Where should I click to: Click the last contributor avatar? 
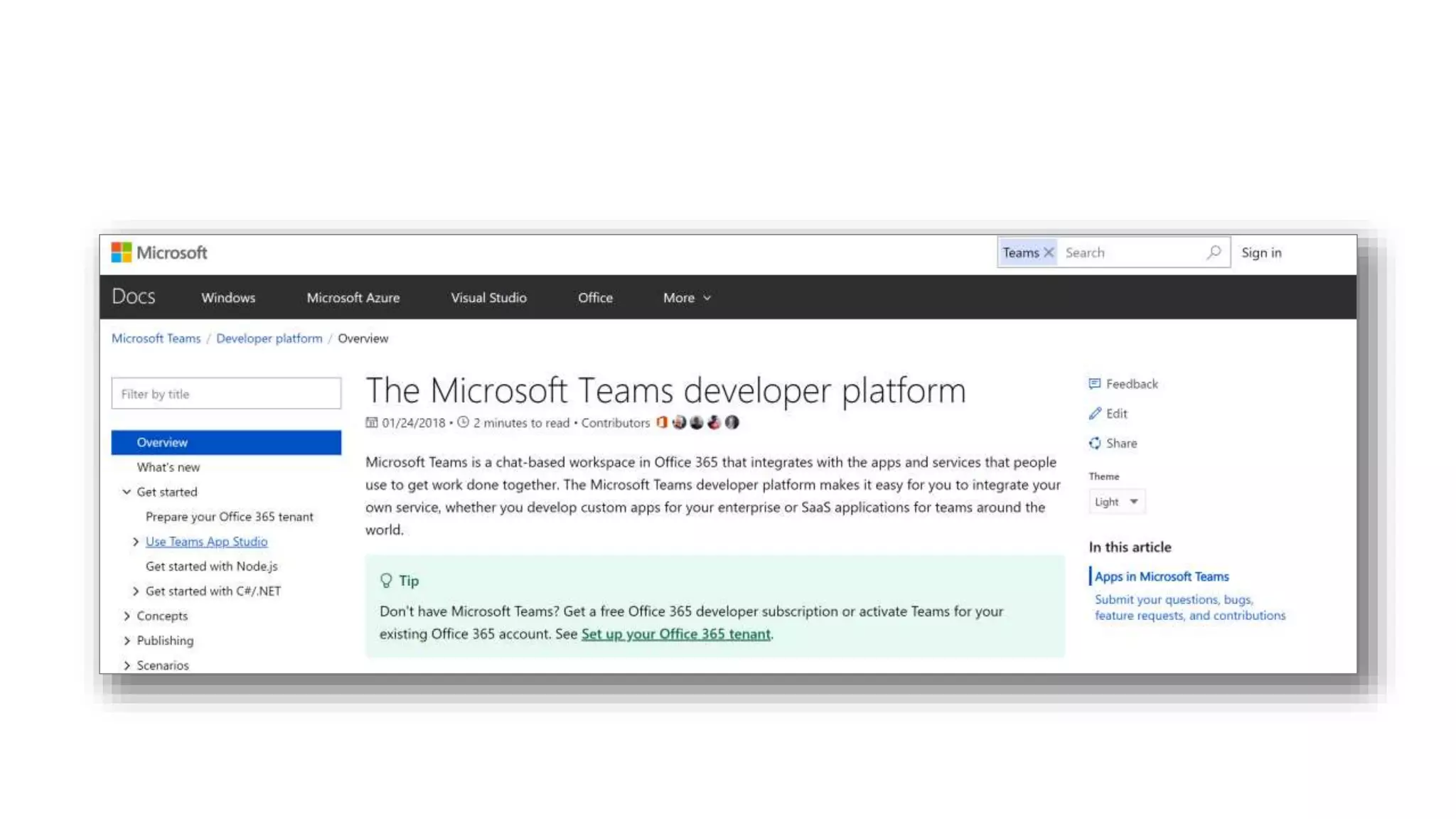732,422
